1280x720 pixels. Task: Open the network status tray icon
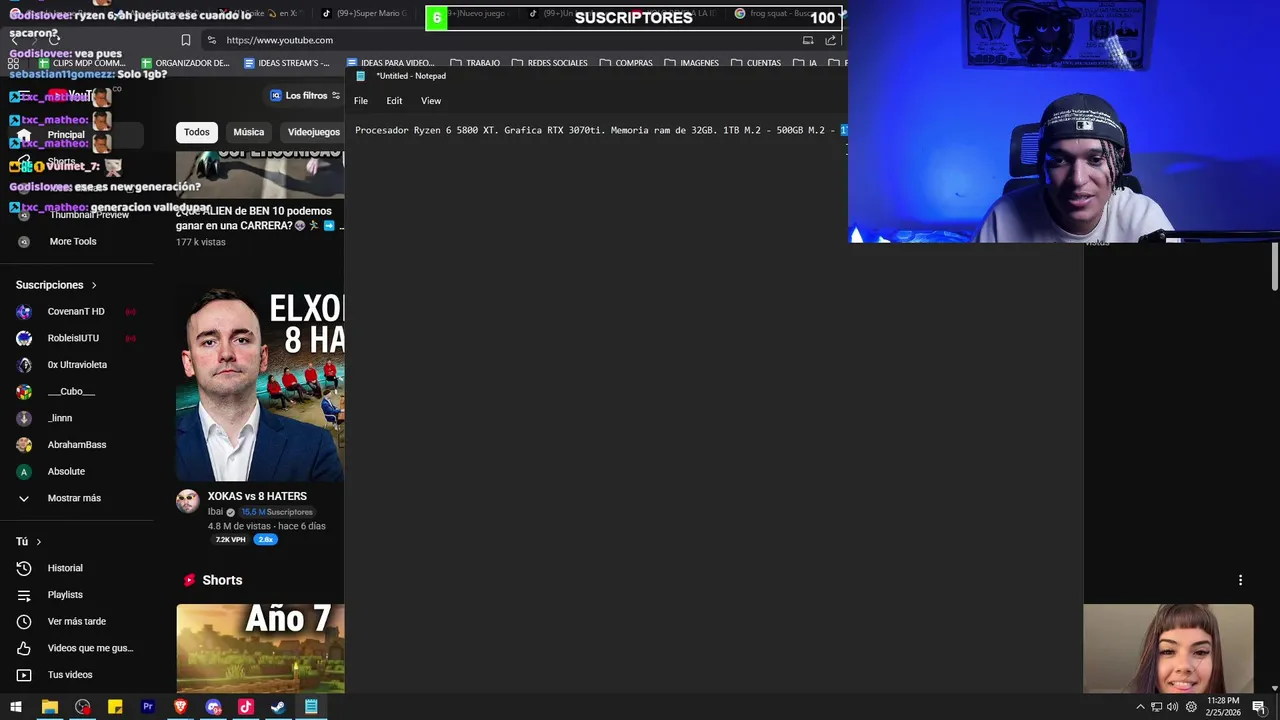(1157, 707)
